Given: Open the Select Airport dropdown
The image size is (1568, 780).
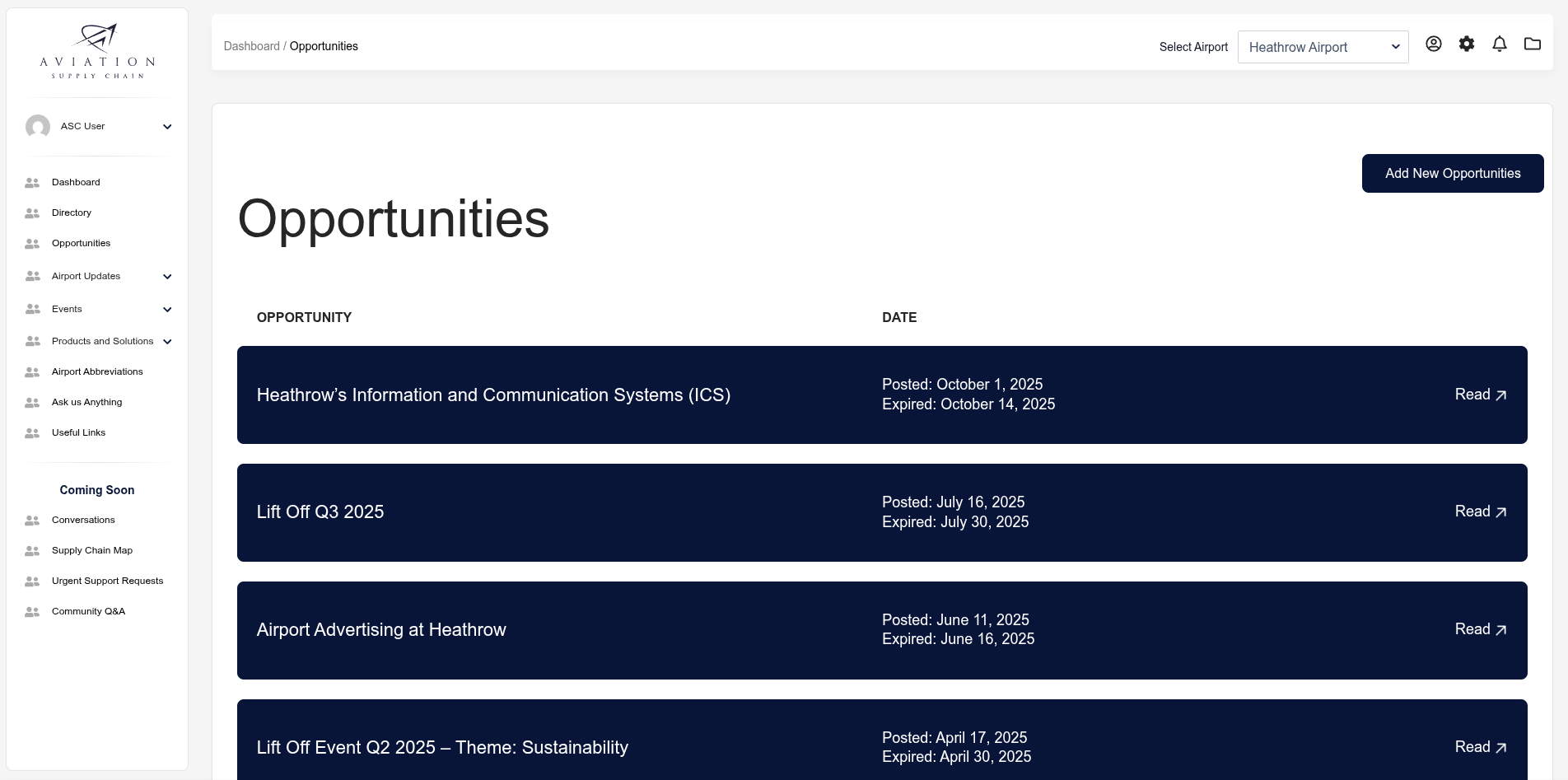Looking at the screenshot, I should pos(1323,47).
